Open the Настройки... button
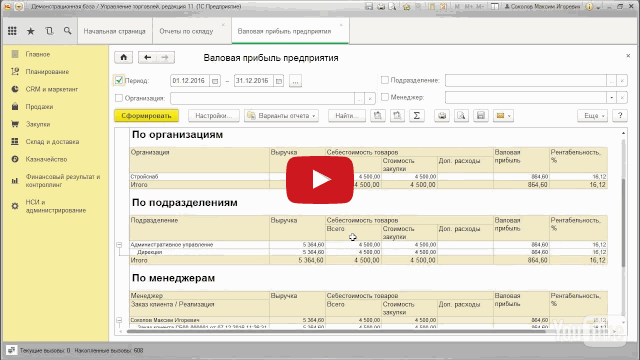The height and width of the screenshot is (360, 640). coord(213,116)
